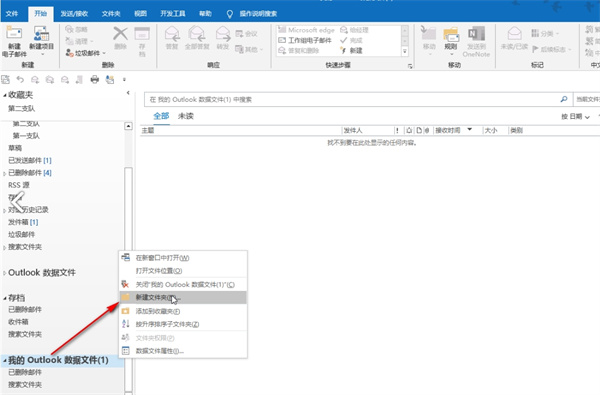
Task: Select the 新建 quick step with lightning icon
Action: (351, 51)
